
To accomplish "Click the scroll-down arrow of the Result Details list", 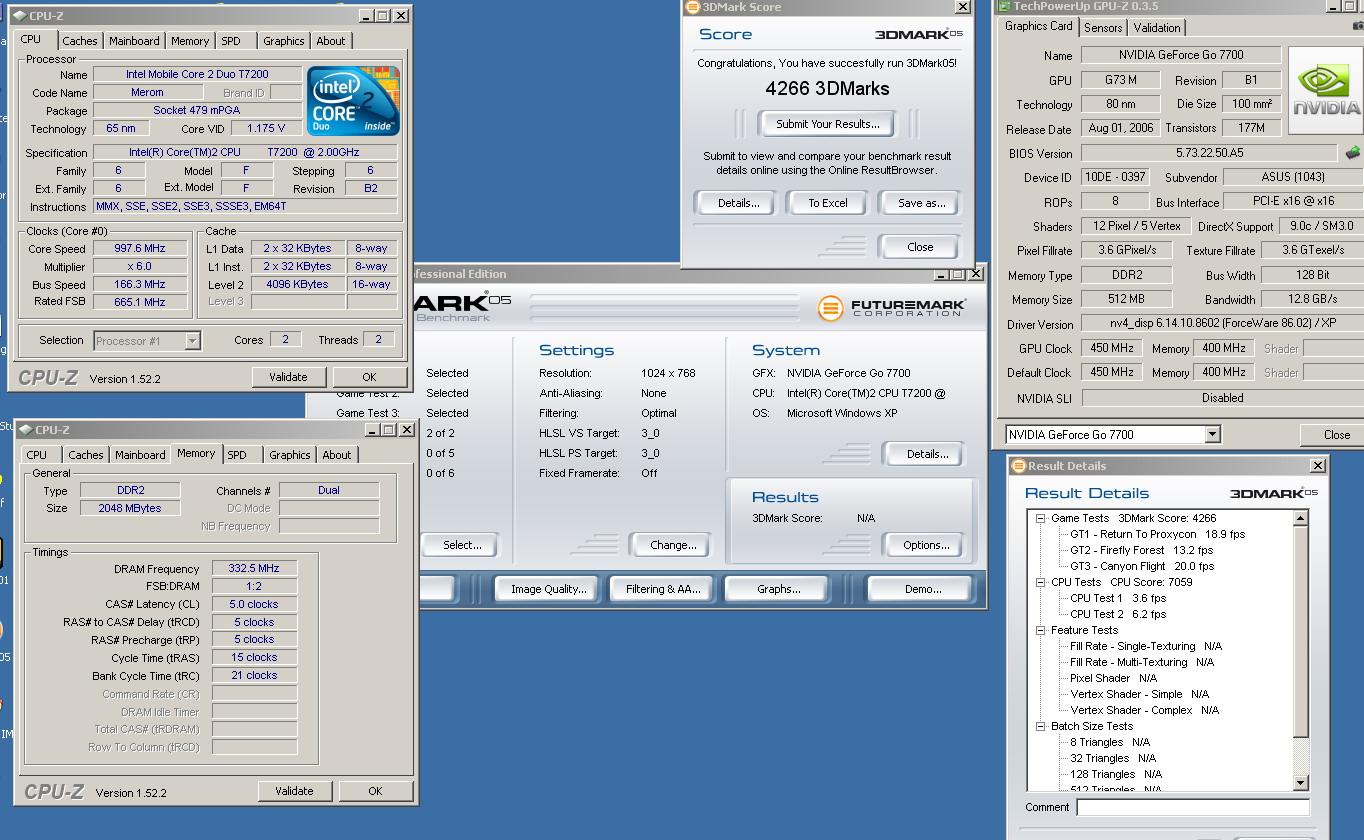I will (x=1301, y=783).
